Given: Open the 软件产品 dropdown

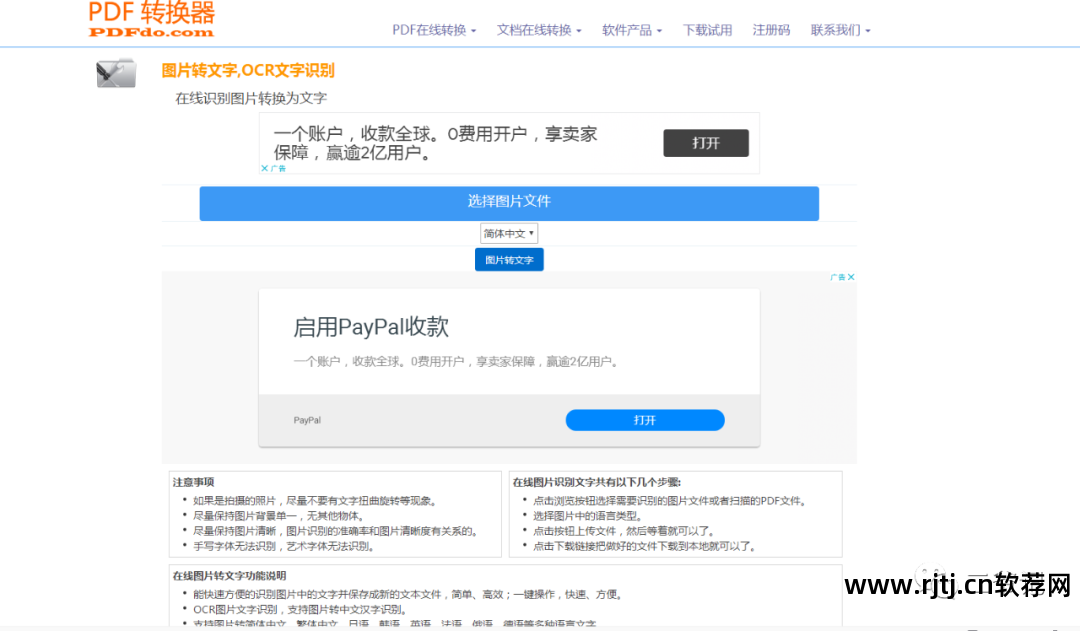Looking at the screenshot, I should 631,30.
